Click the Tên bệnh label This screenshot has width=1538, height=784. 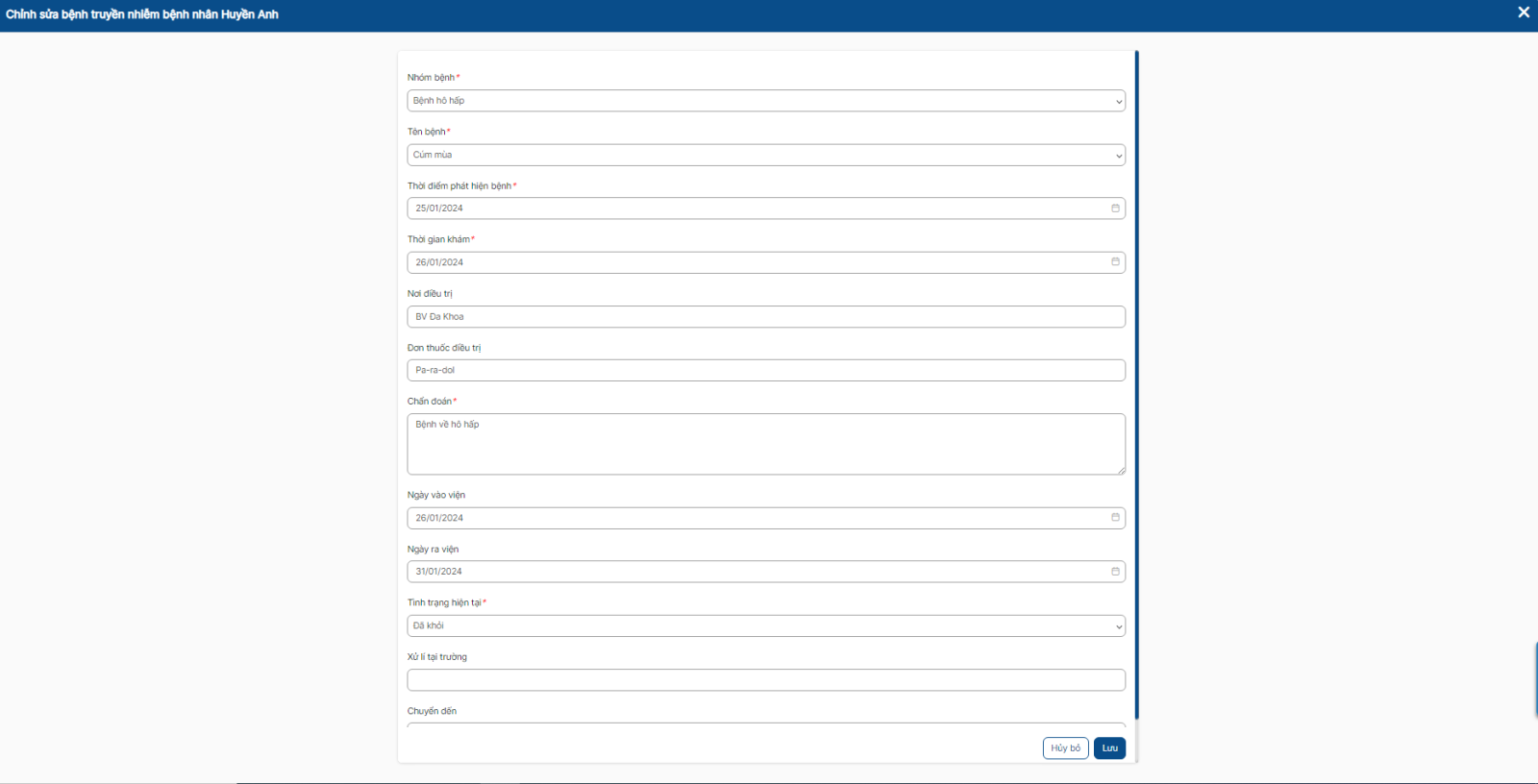click(426, 132)
